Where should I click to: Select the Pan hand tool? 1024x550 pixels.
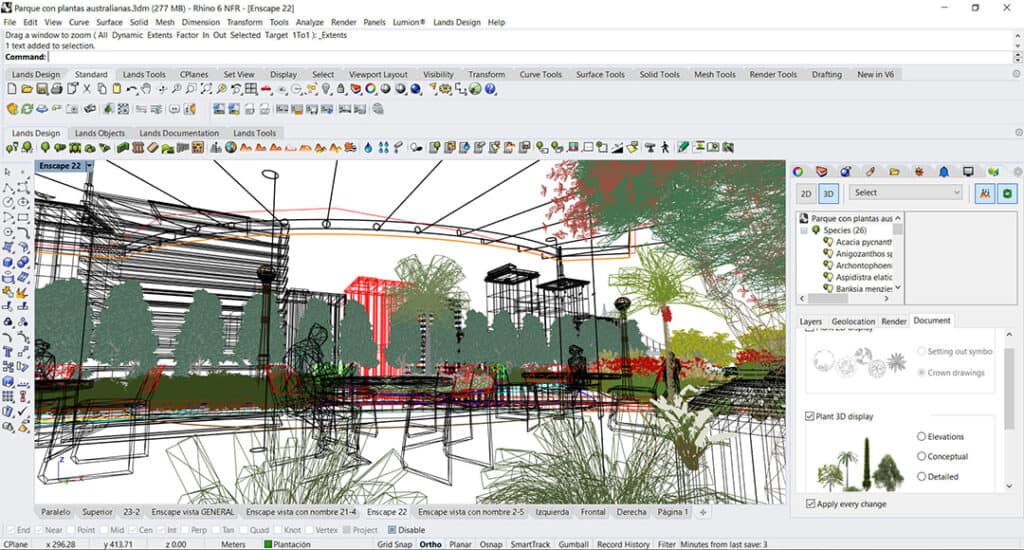146,89
